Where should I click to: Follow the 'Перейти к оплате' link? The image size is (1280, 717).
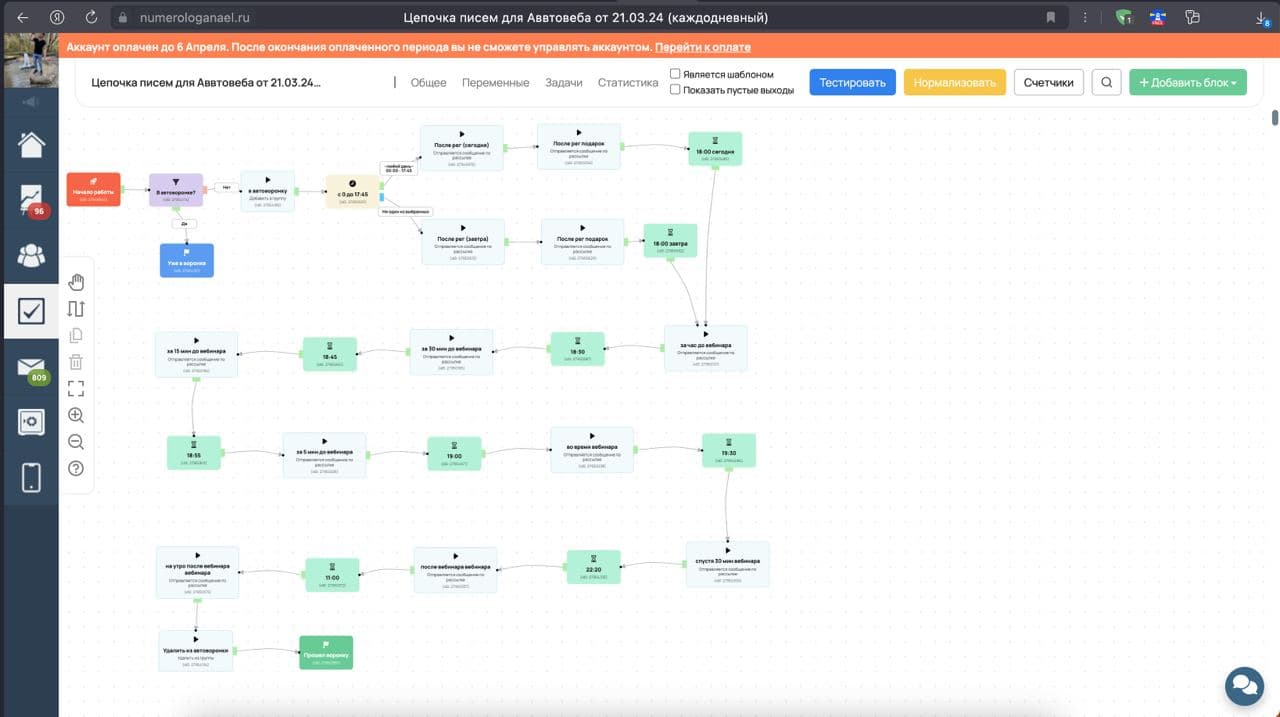click(x=703, y=47)
